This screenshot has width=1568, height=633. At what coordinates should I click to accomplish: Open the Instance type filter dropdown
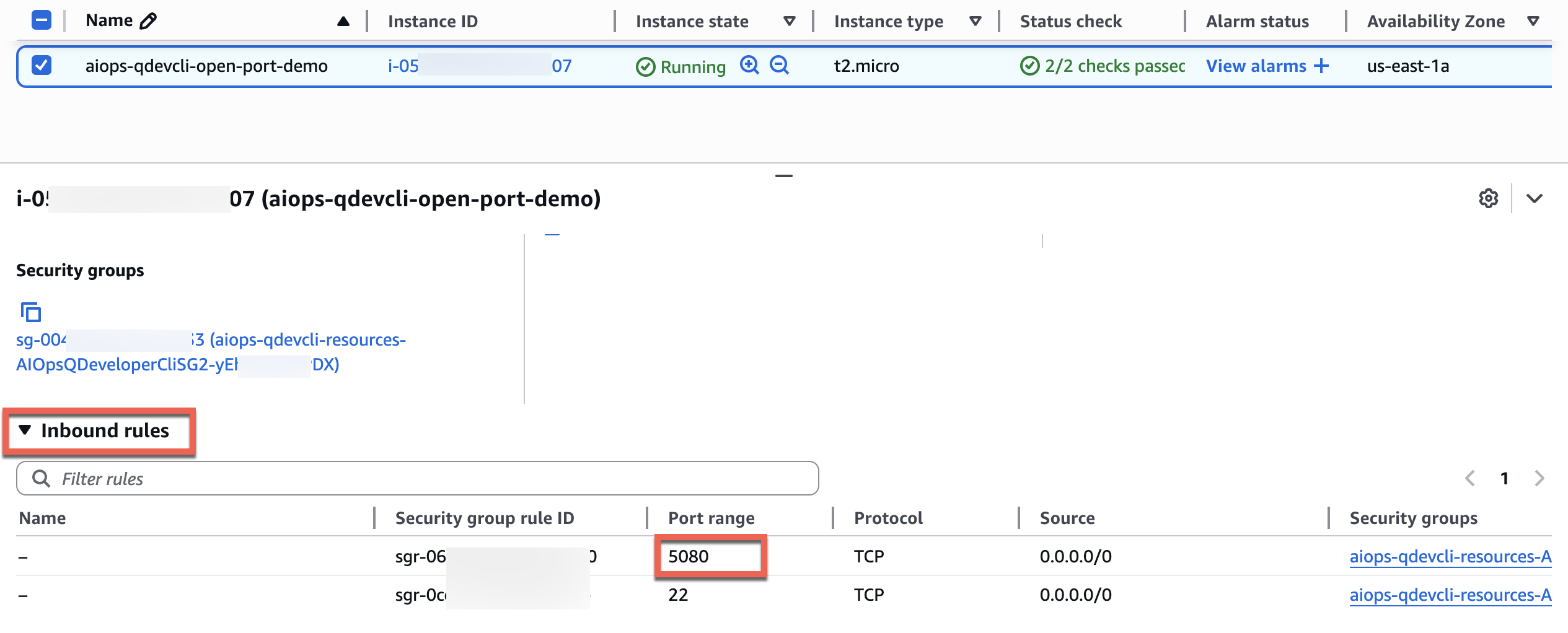(x=976, y=21)
